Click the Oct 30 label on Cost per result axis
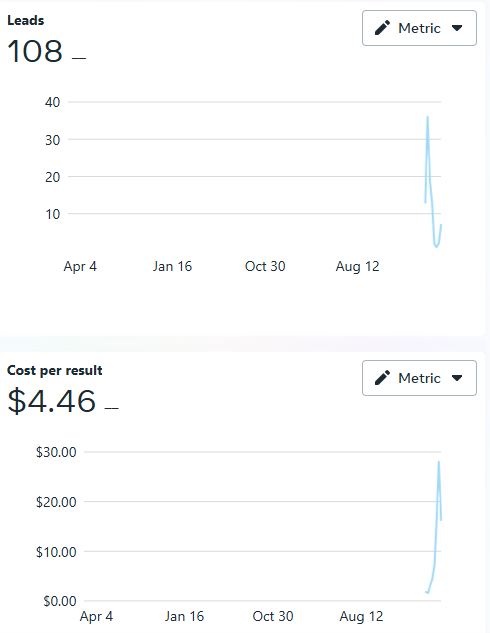 coord(273,616)
